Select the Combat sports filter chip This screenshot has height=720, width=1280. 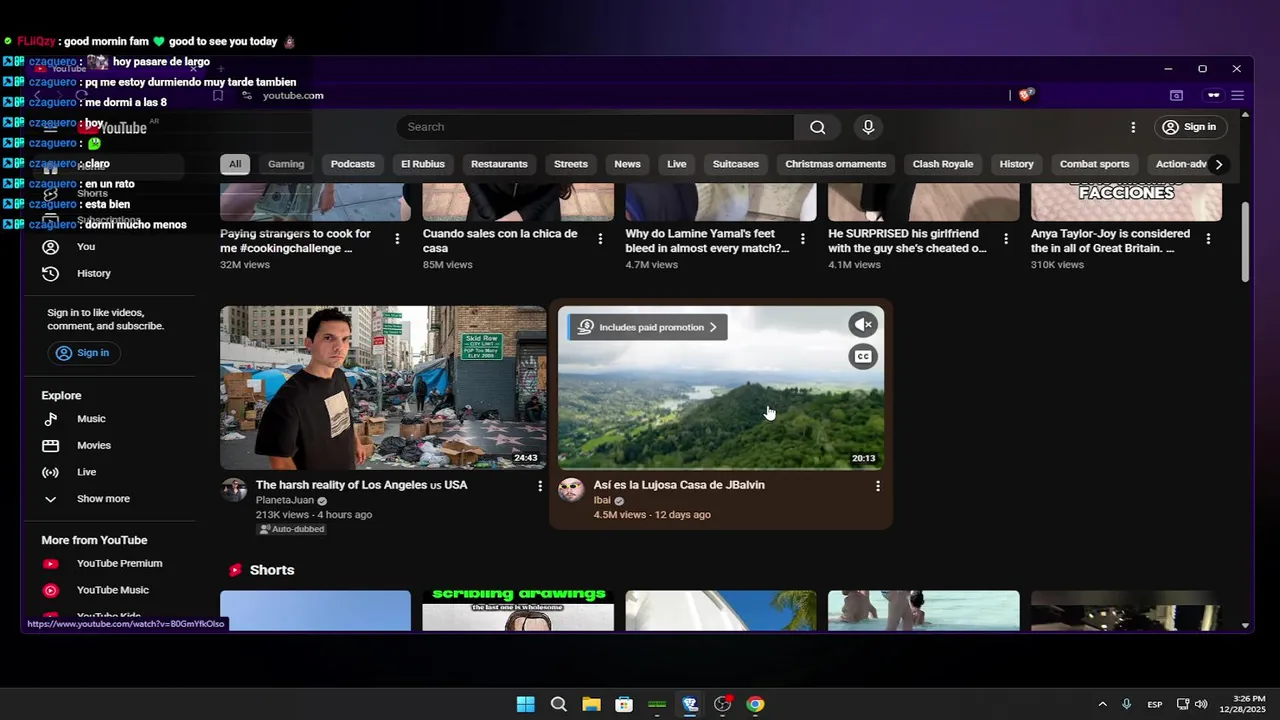tap(1095, 164)
